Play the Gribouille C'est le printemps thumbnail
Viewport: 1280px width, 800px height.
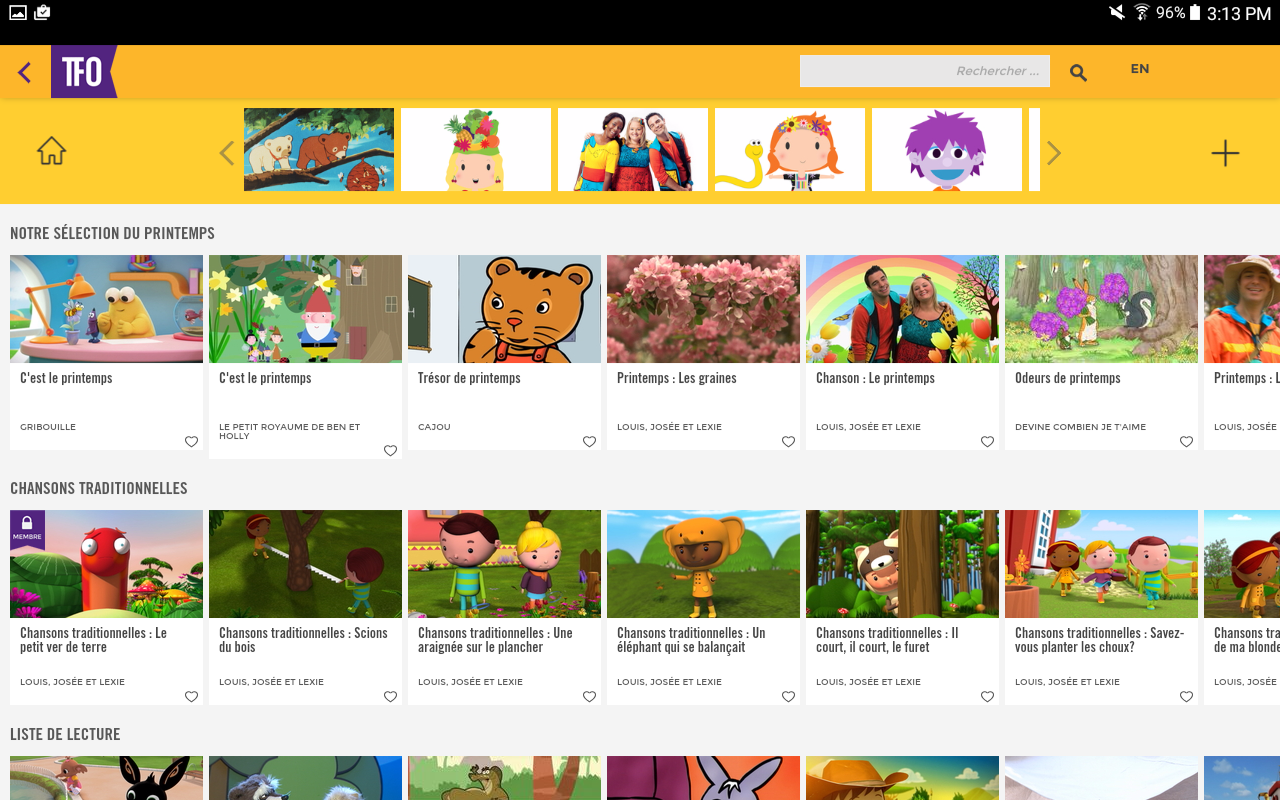(x=106, y=309)
